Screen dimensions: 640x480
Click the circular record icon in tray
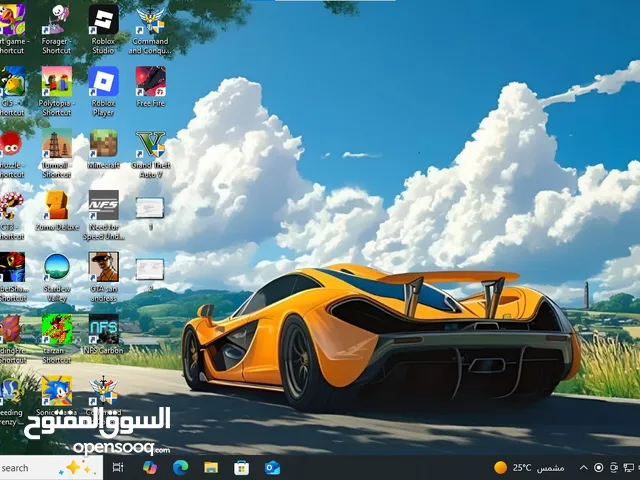click(x=599, y=468)
